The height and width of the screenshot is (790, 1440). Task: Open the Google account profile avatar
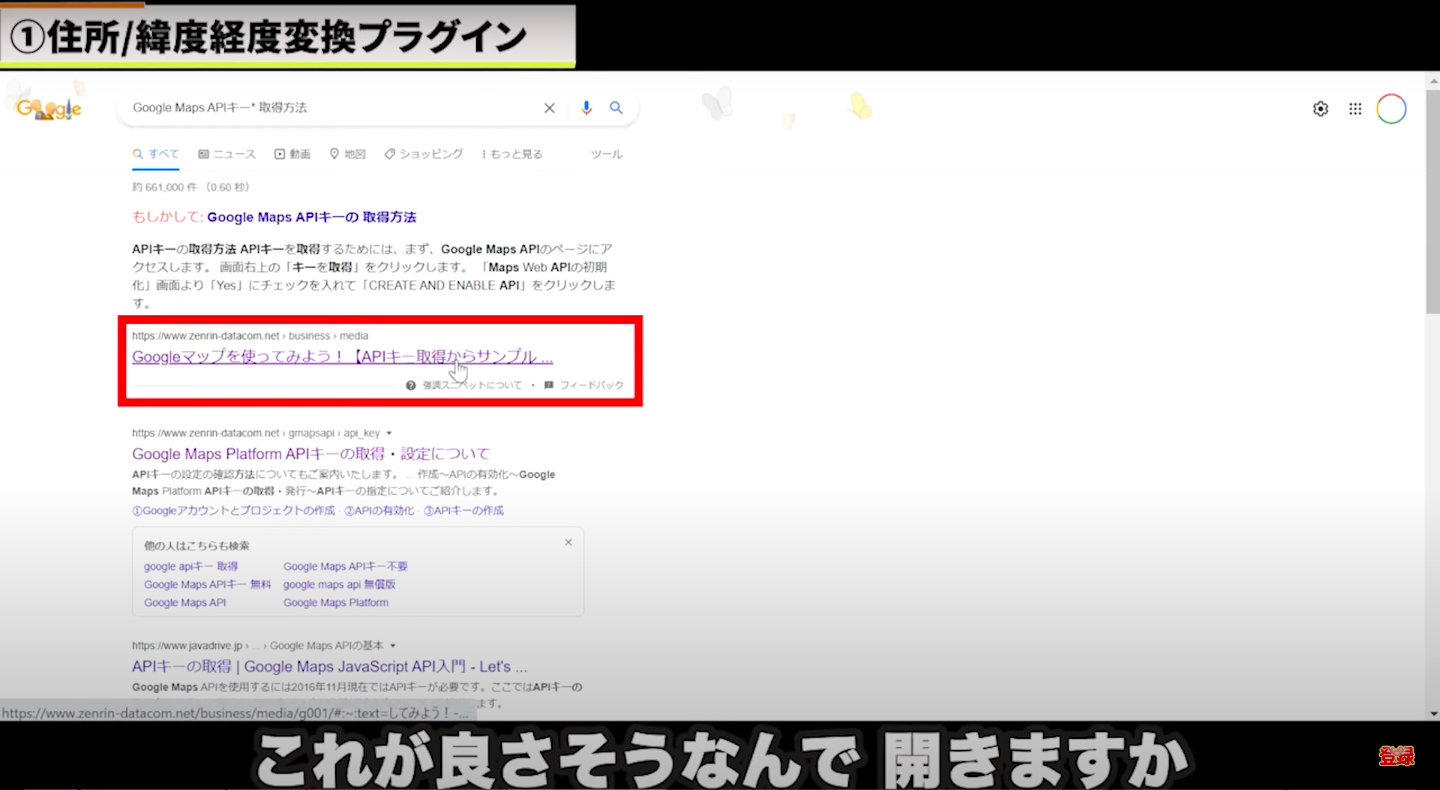click(1391, 109)
